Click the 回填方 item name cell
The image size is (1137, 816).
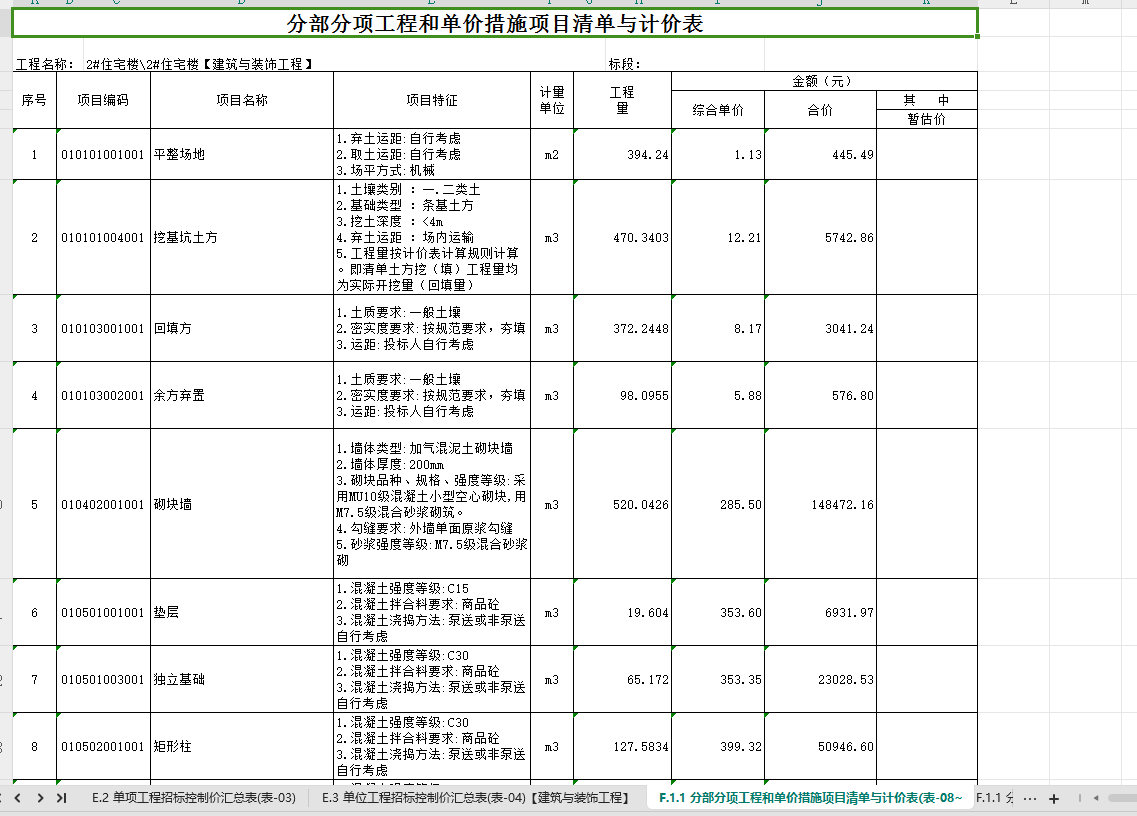[241, 329]
